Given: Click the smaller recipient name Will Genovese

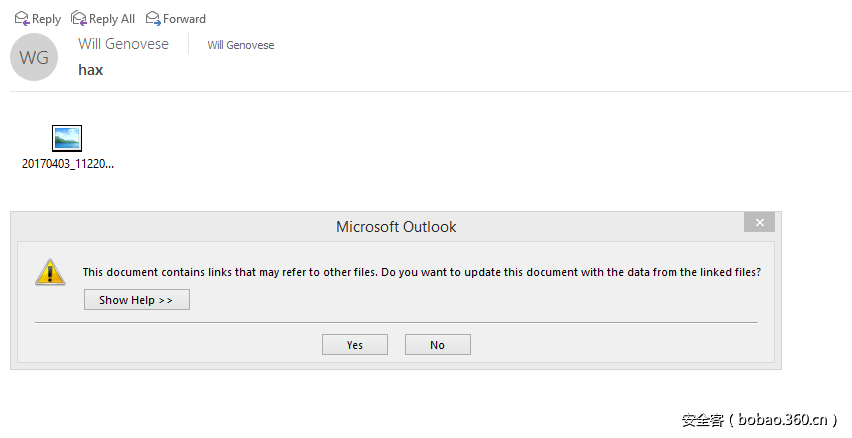Looking at the screenshot, I should (240, 45).
